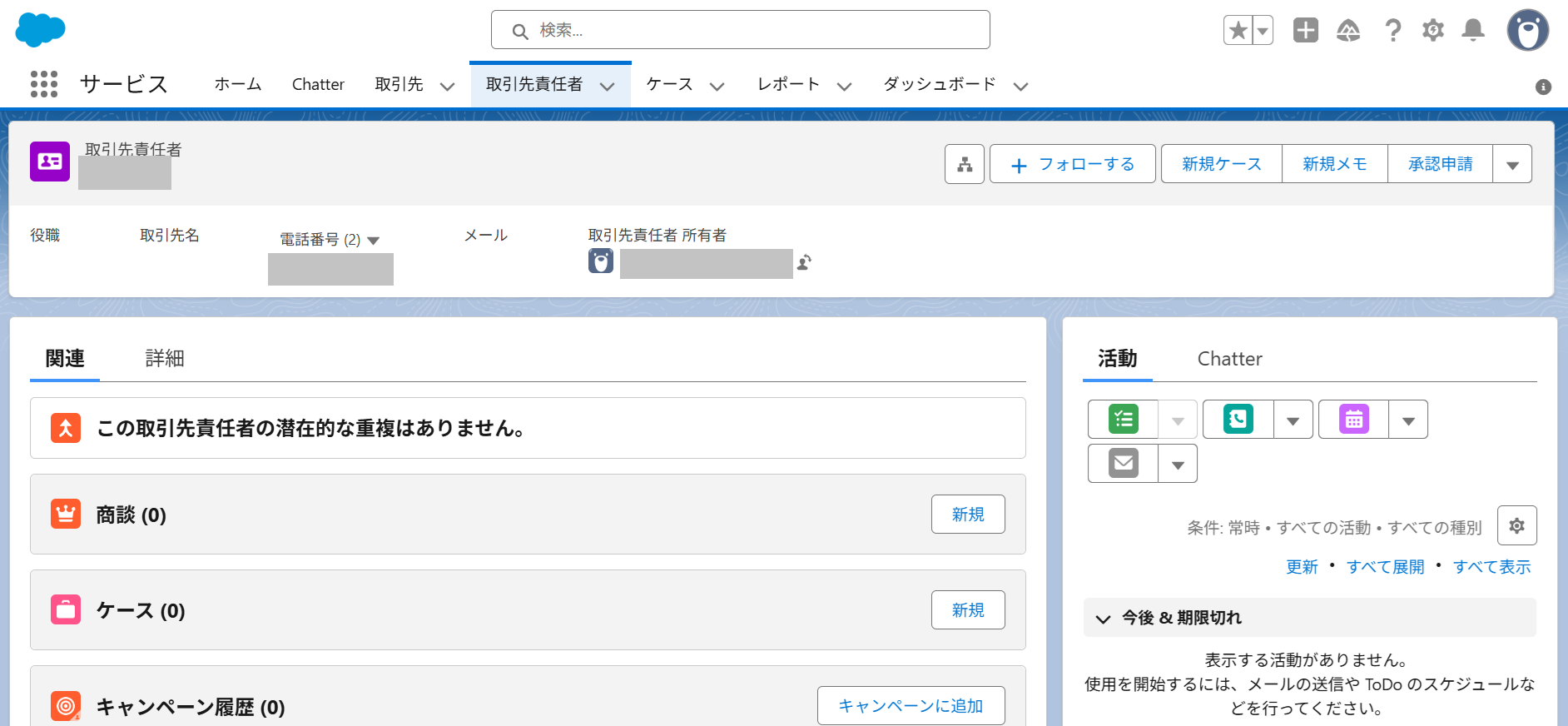Open the email action dropdown arrow
Image resolution: width=1568 pixels, height=726 pixels.
1178,464
